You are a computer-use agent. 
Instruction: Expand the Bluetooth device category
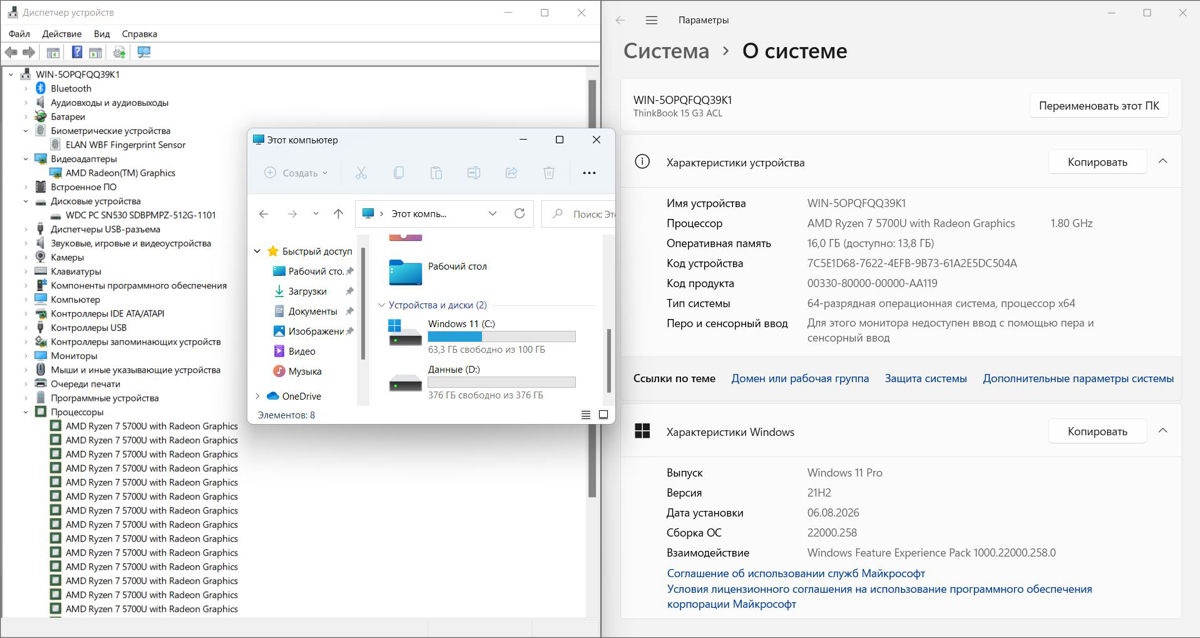click(x=27, y=88)
